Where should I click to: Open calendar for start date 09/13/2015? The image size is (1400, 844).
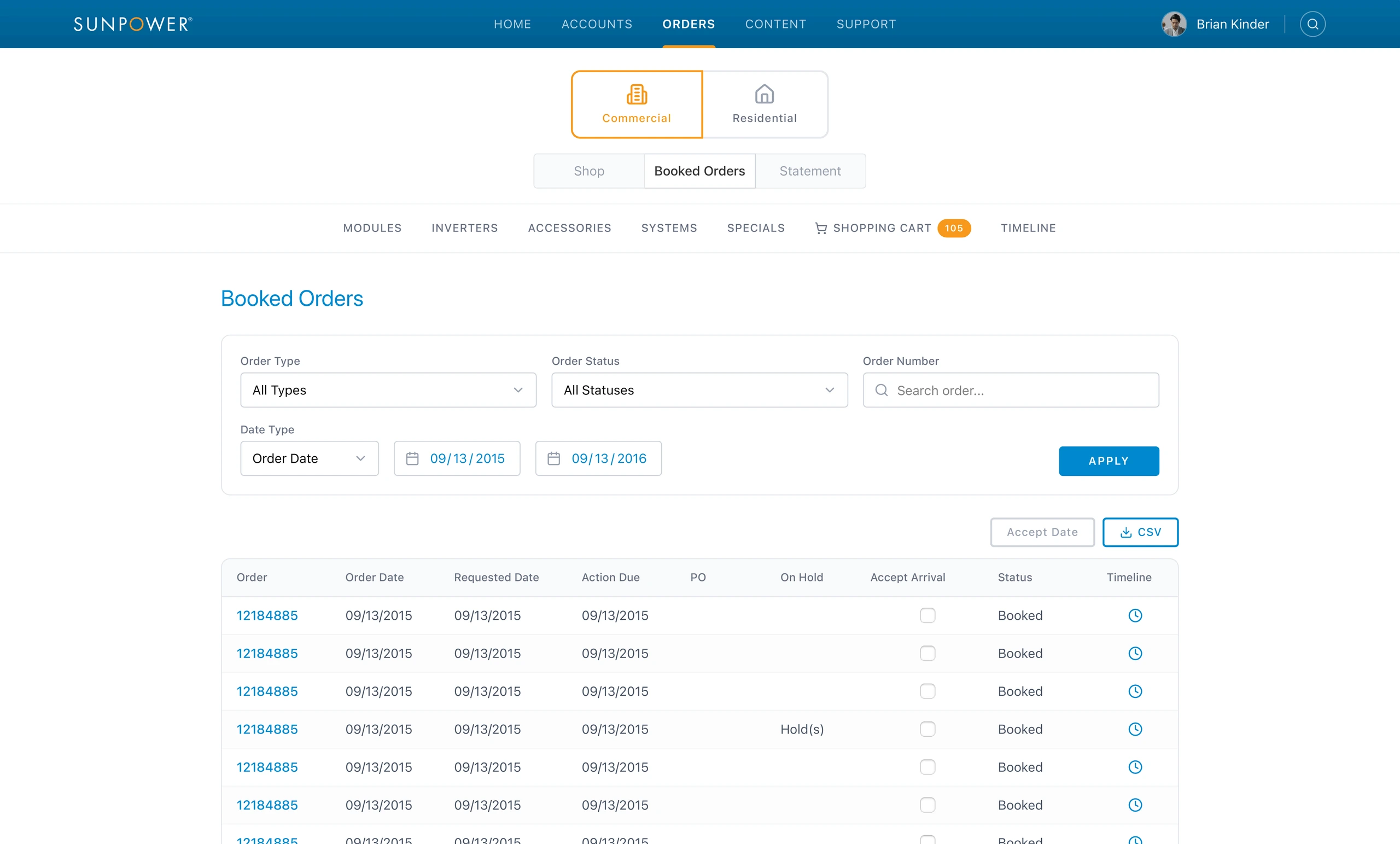pyautogui.click(x=412, y=459)
